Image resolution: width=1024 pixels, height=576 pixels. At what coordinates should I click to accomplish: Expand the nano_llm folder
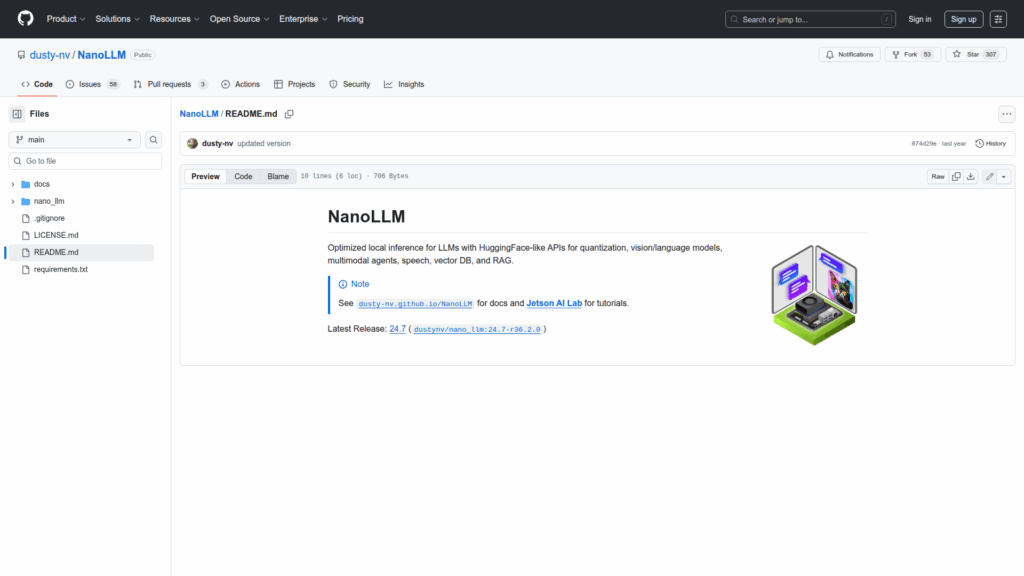(13, 201)
